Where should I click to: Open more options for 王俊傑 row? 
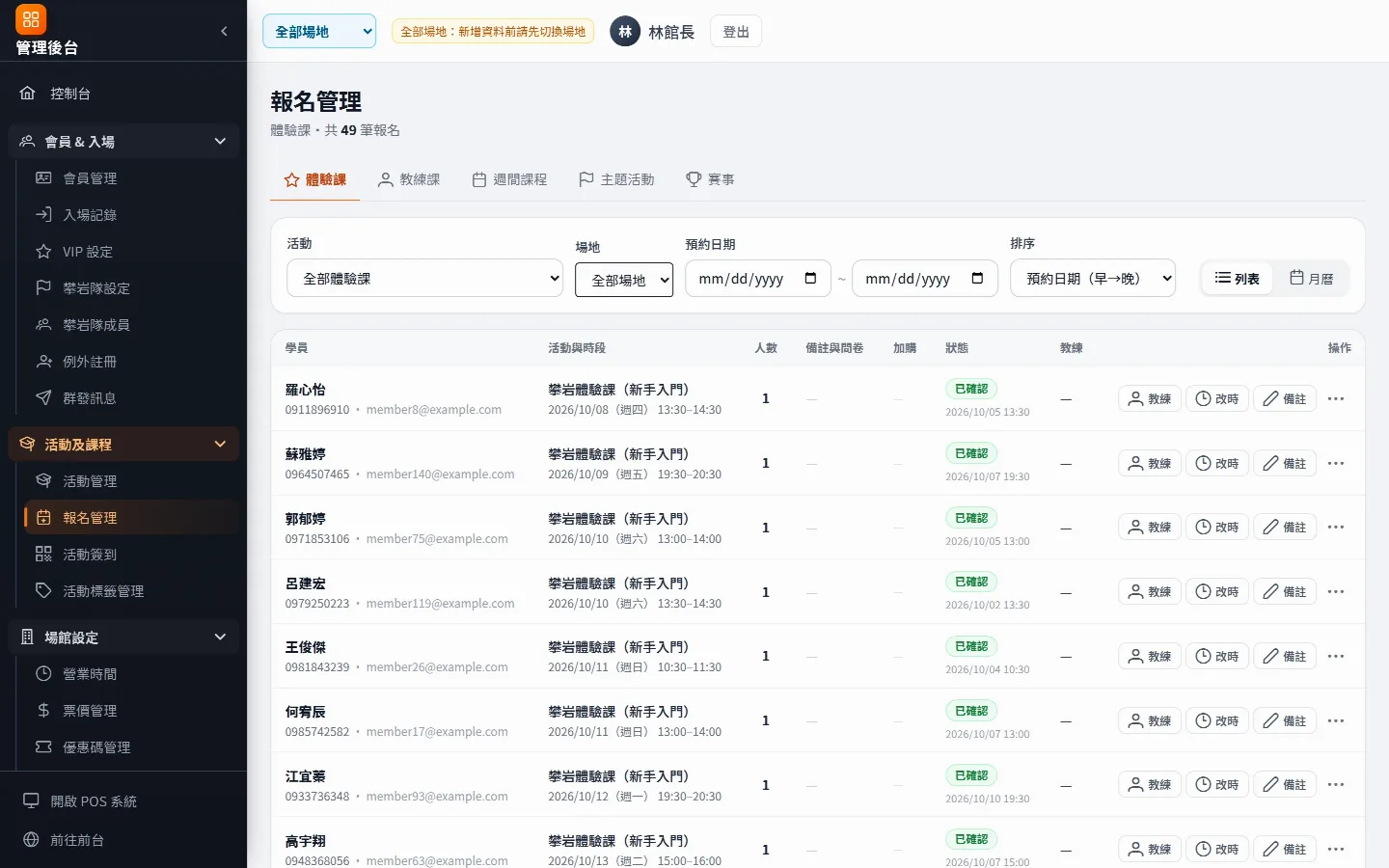pos(1336,656)
